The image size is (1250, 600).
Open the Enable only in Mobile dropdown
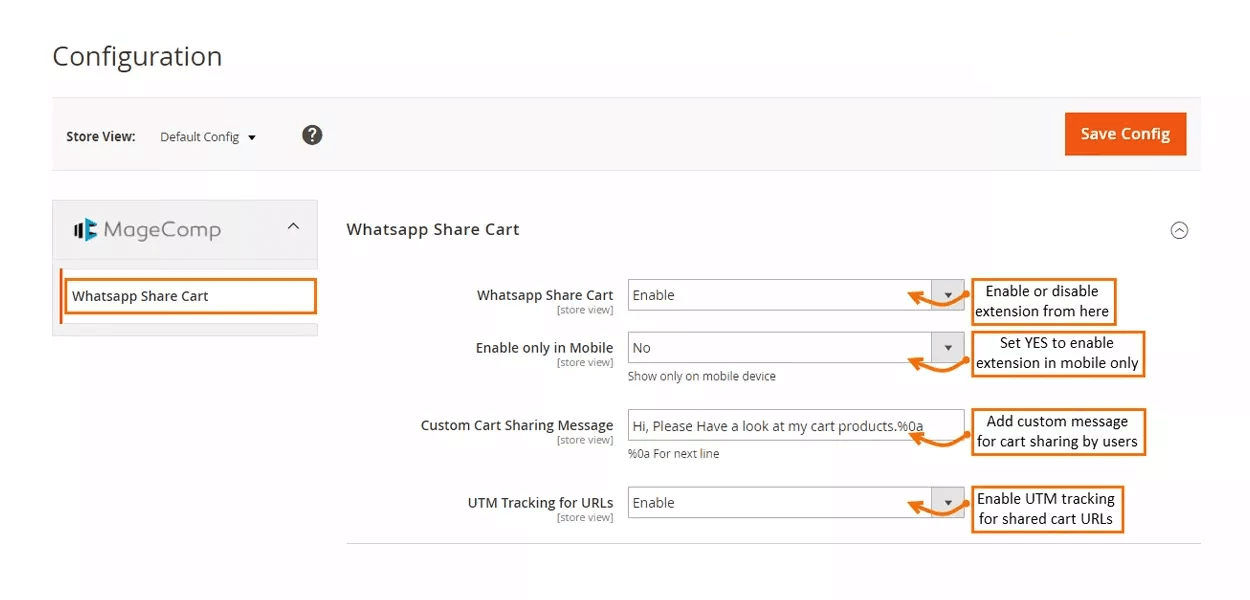click(780, 348)
